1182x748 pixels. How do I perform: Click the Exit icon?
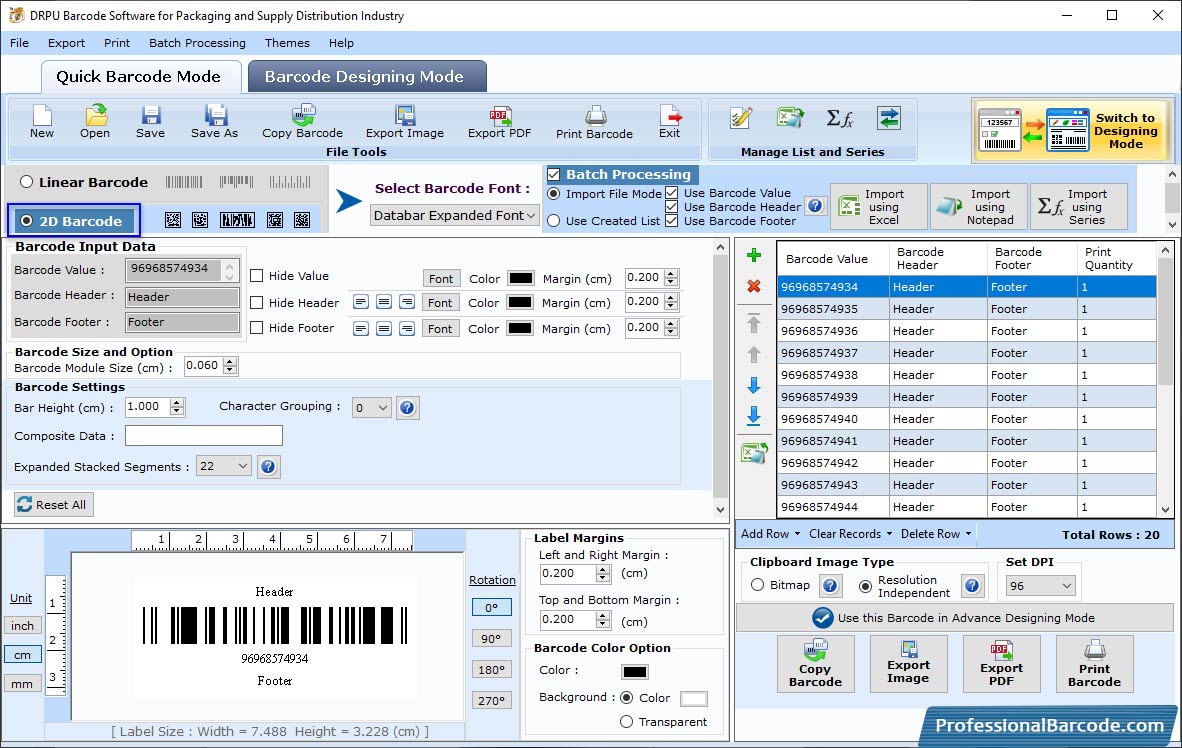[669, 121]
